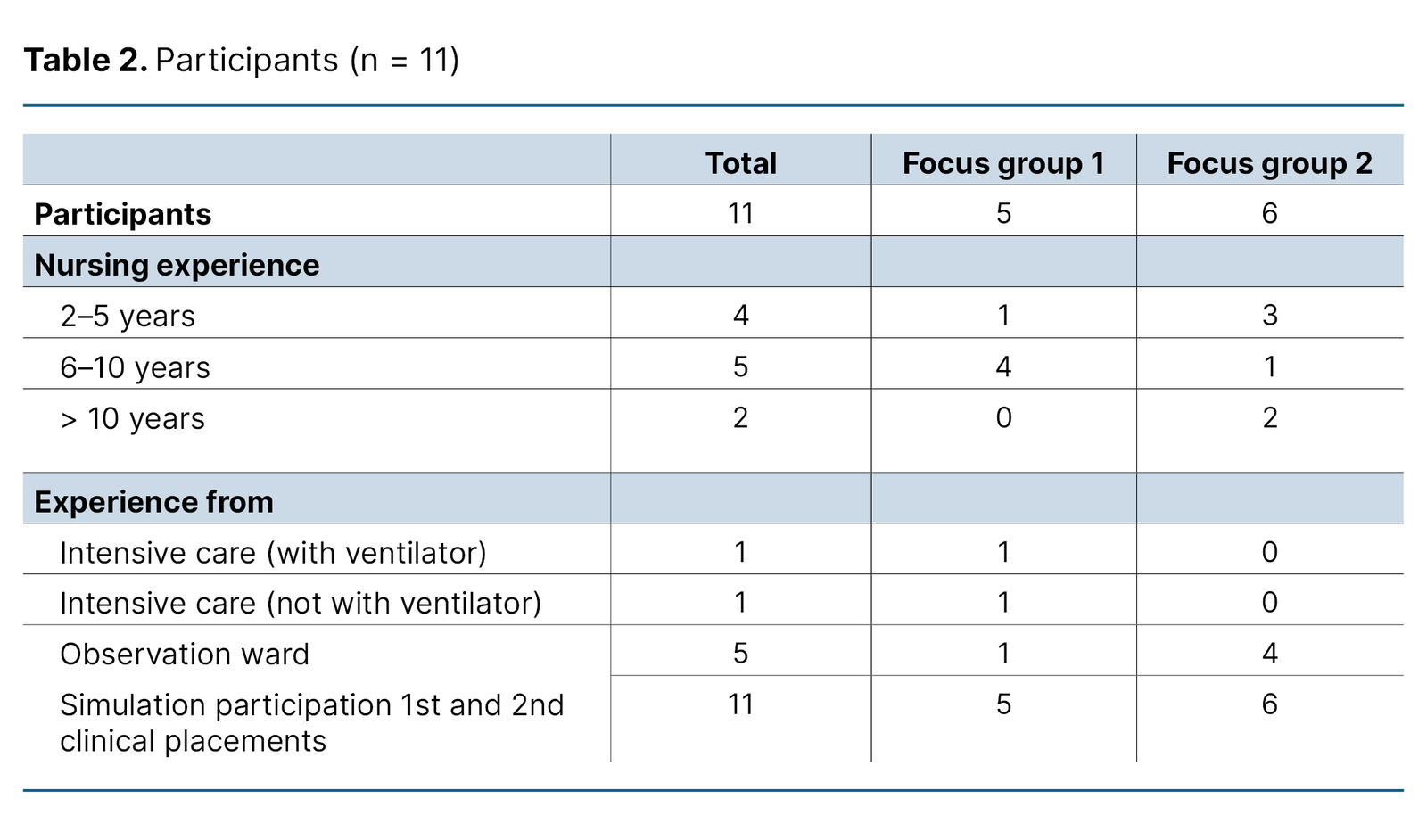
Task: Click Focus group 2 value for Observation ward
Action: [1269, 654]
